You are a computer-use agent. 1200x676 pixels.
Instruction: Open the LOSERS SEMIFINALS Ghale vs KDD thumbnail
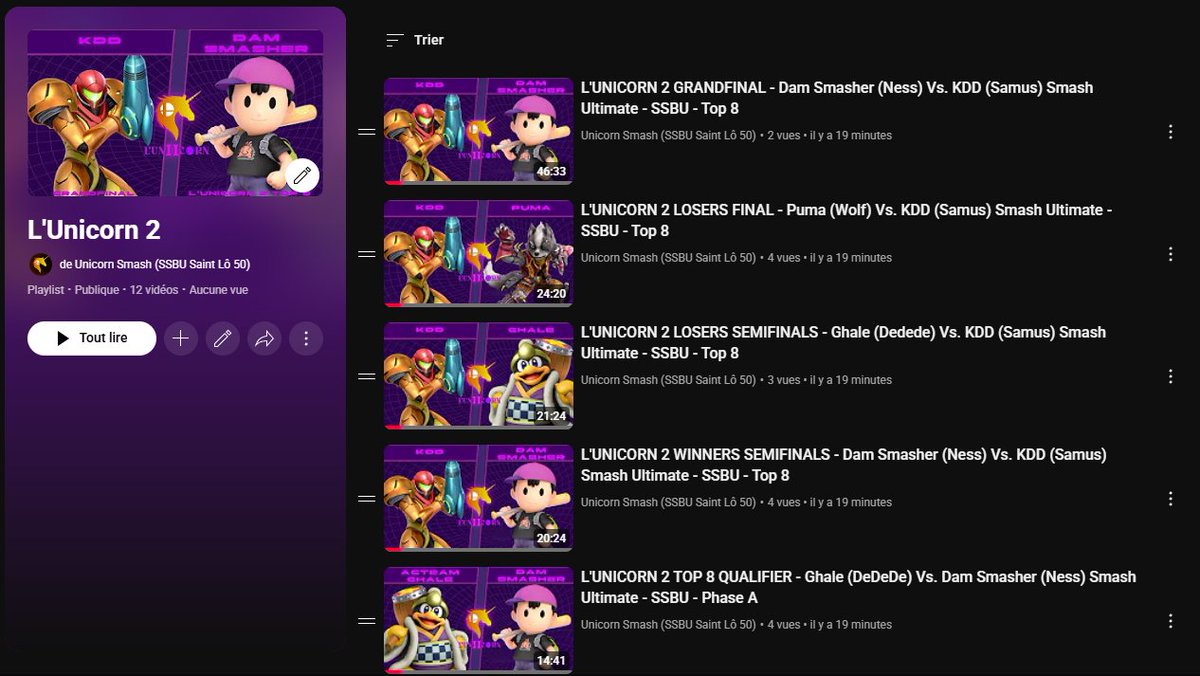click(478, 375)
